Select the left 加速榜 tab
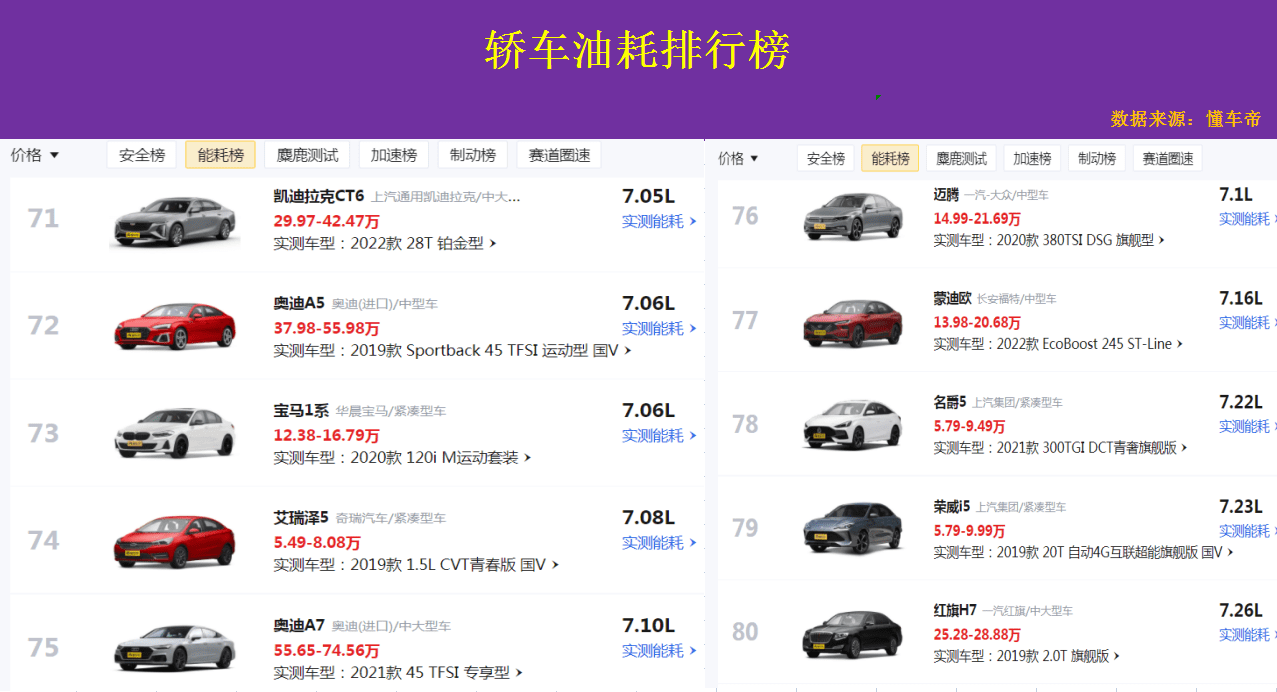 point(393,155)
